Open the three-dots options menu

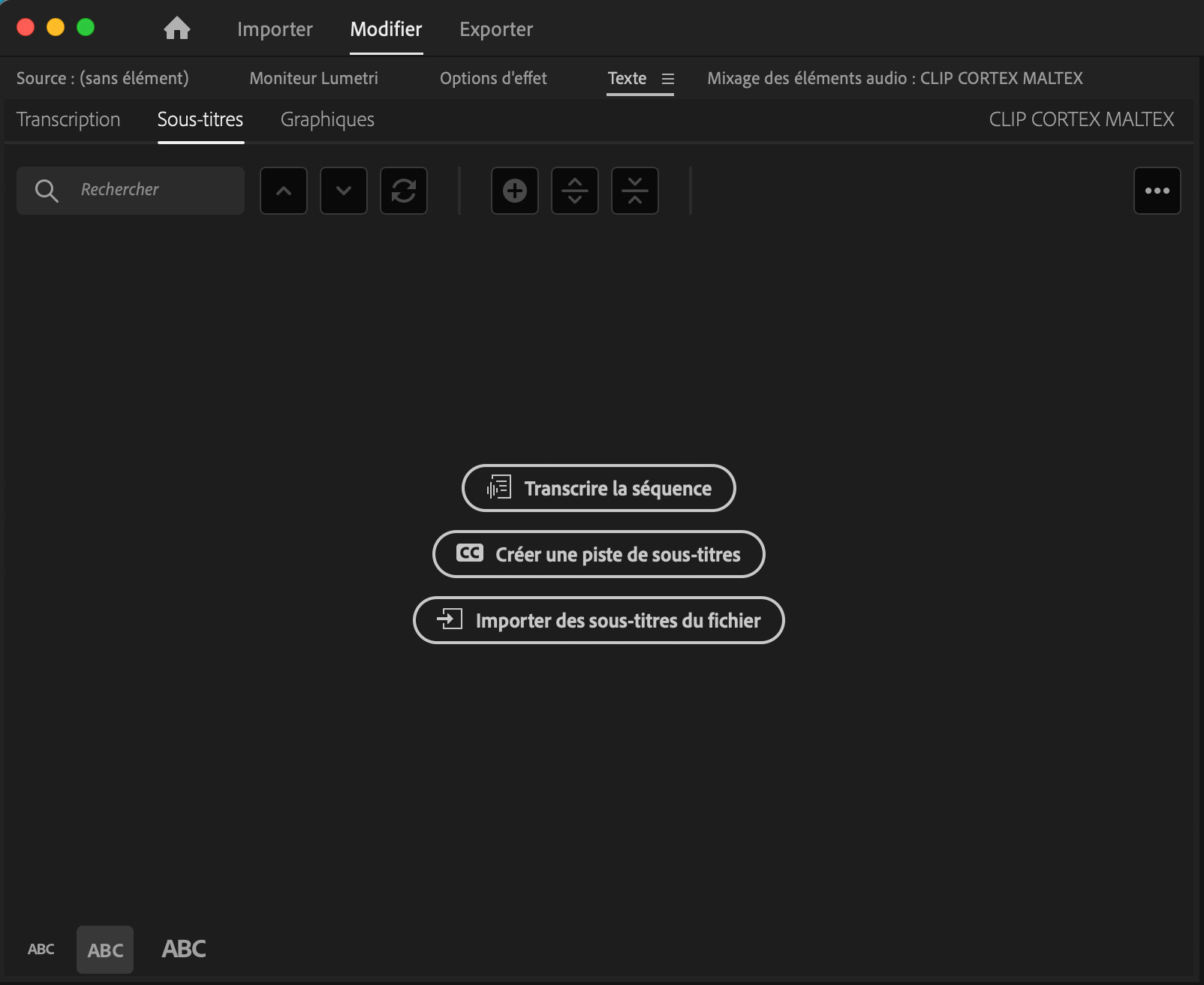[1157, 191]
